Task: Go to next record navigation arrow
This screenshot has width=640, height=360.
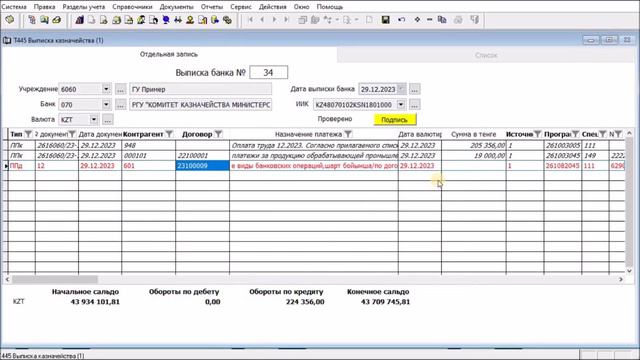Action: [274, 20]
